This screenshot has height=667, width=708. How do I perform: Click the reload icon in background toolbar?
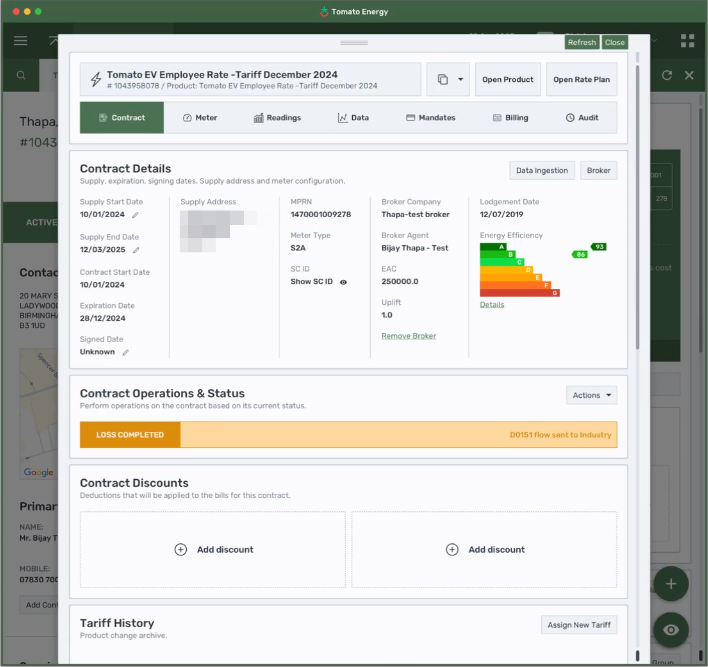(667, 75)
